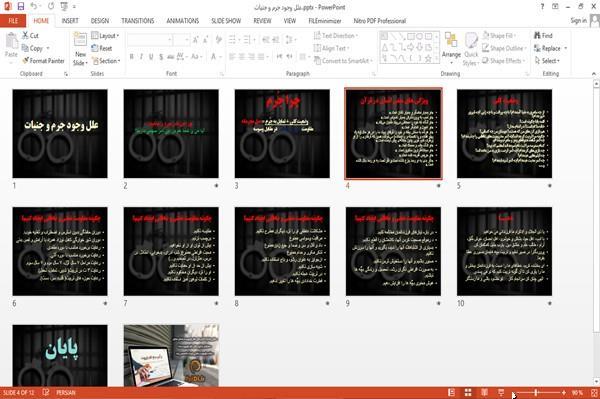Open the Select dropdown in Editing group
Image resolution: width=600 pixels, height=399 pixels.
pyautogui.click(x=547, y=61)
